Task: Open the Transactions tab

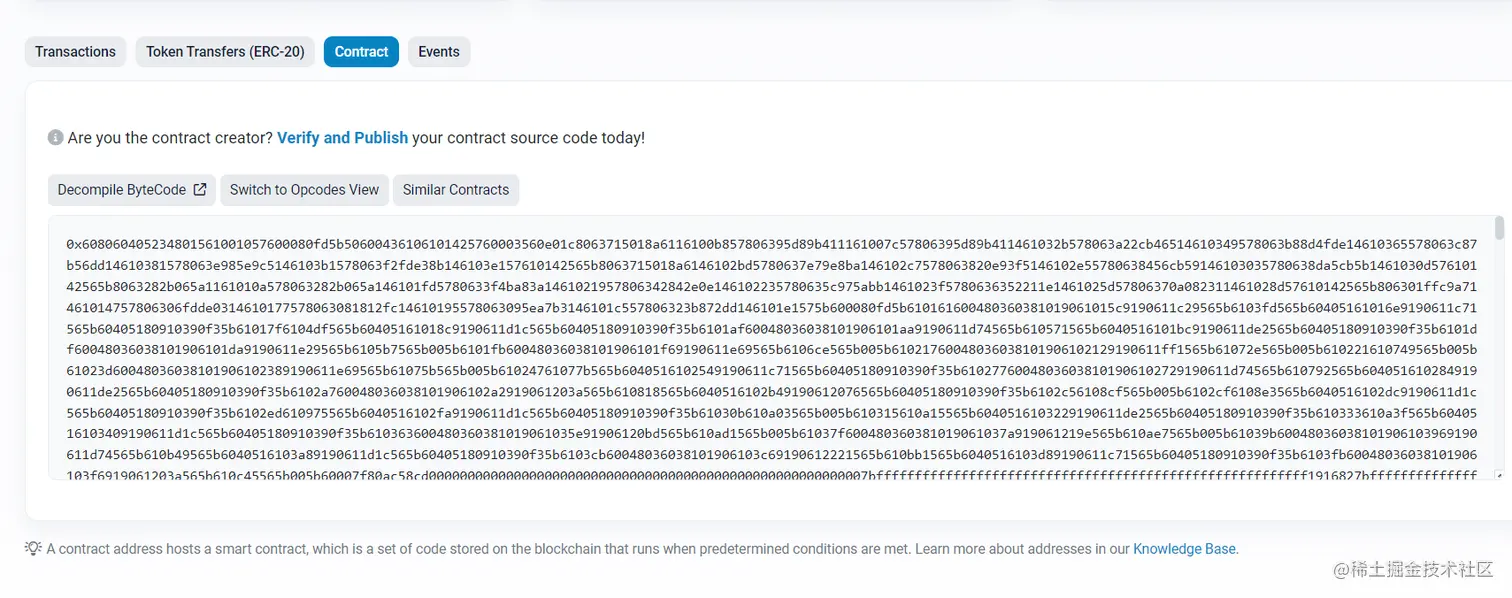Action: [75, 52]
